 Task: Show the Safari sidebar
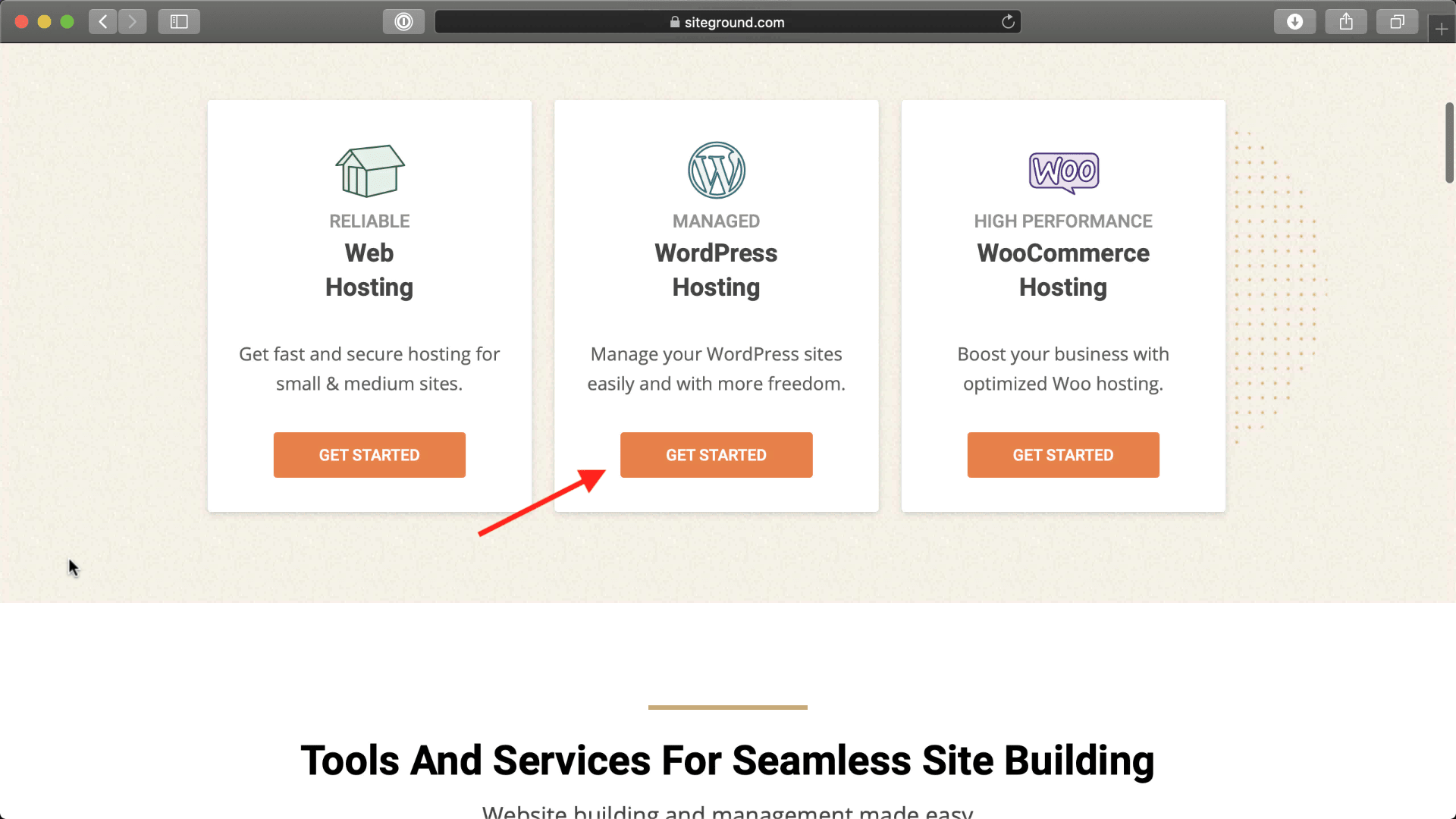coord(179,21)
